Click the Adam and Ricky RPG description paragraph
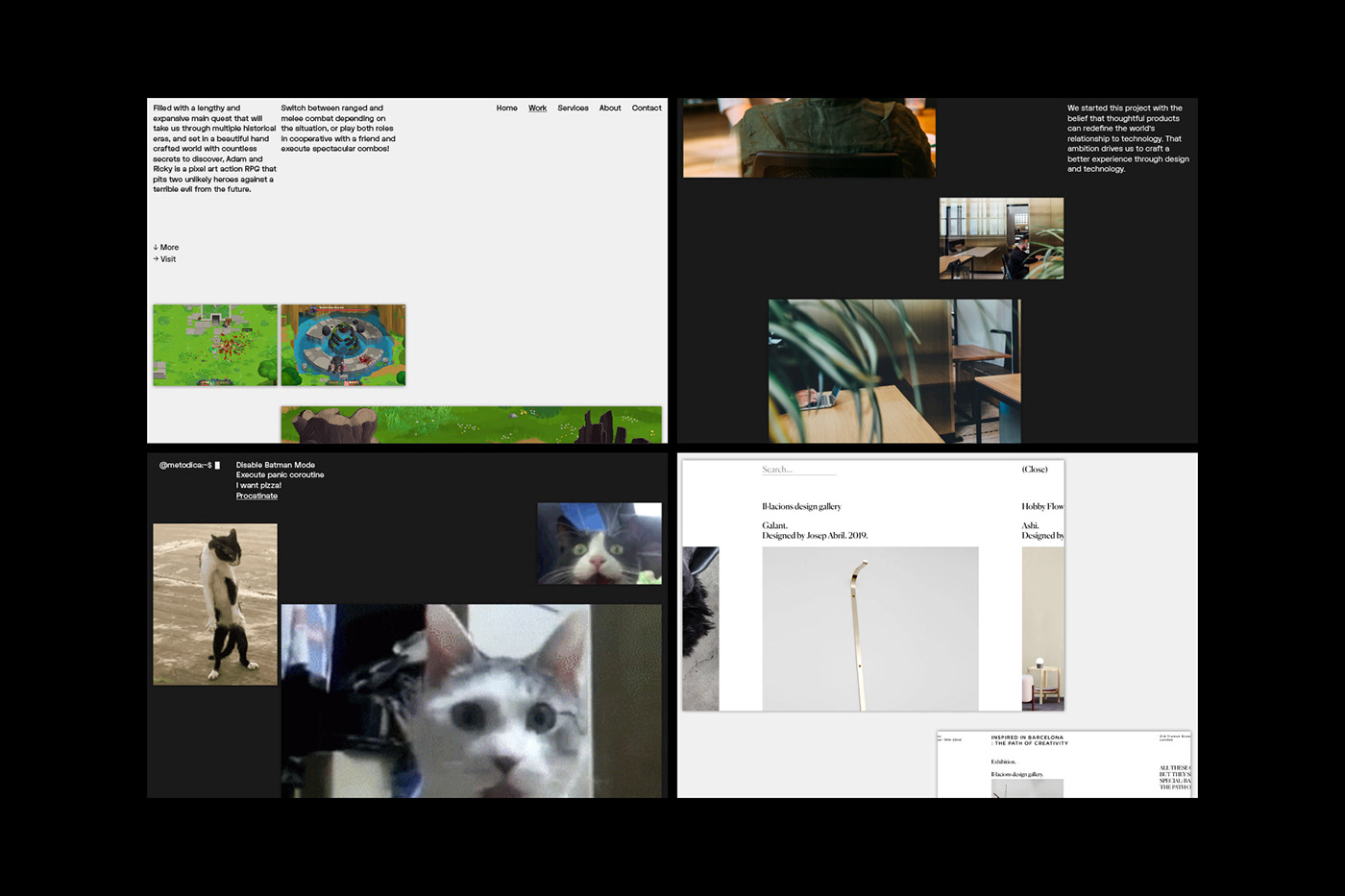This screenshot has height=896, width=1345. (214, 149)
